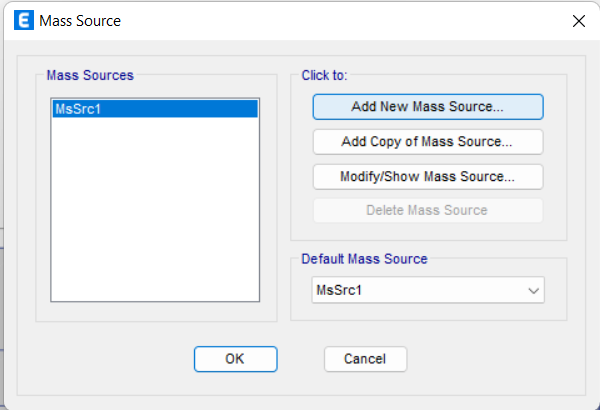Click the greyed Delete Mass Source button
The width and height of the screenshot is (600, 410).
coord(428,210)
